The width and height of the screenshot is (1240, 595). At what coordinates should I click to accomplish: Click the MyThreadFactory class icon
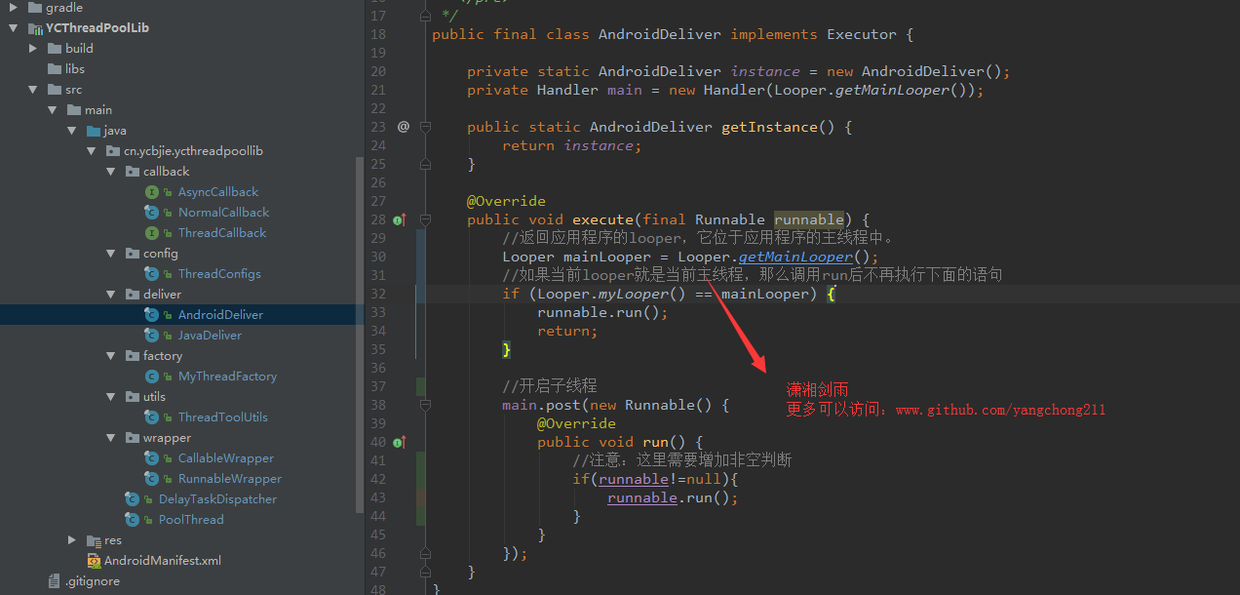(x=152, y=376)
